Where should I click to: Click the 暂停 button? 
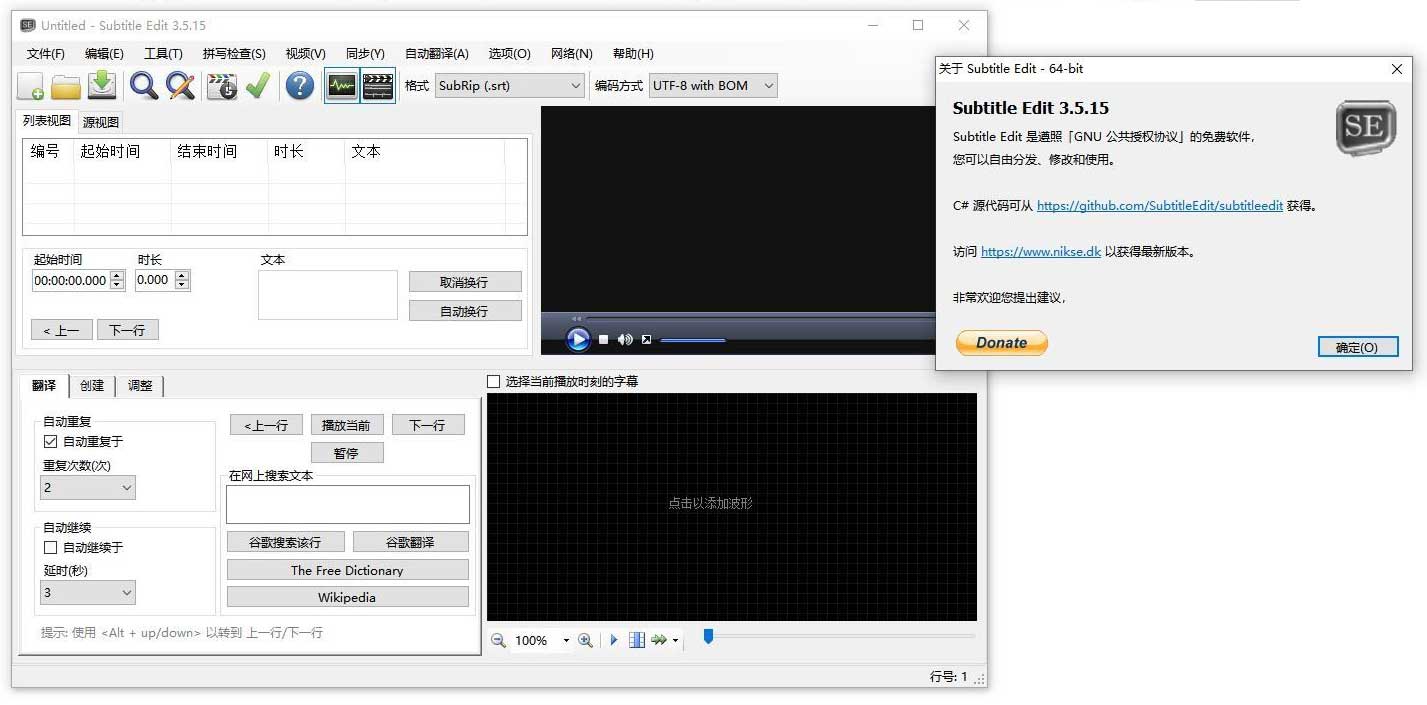click(347, 453)
